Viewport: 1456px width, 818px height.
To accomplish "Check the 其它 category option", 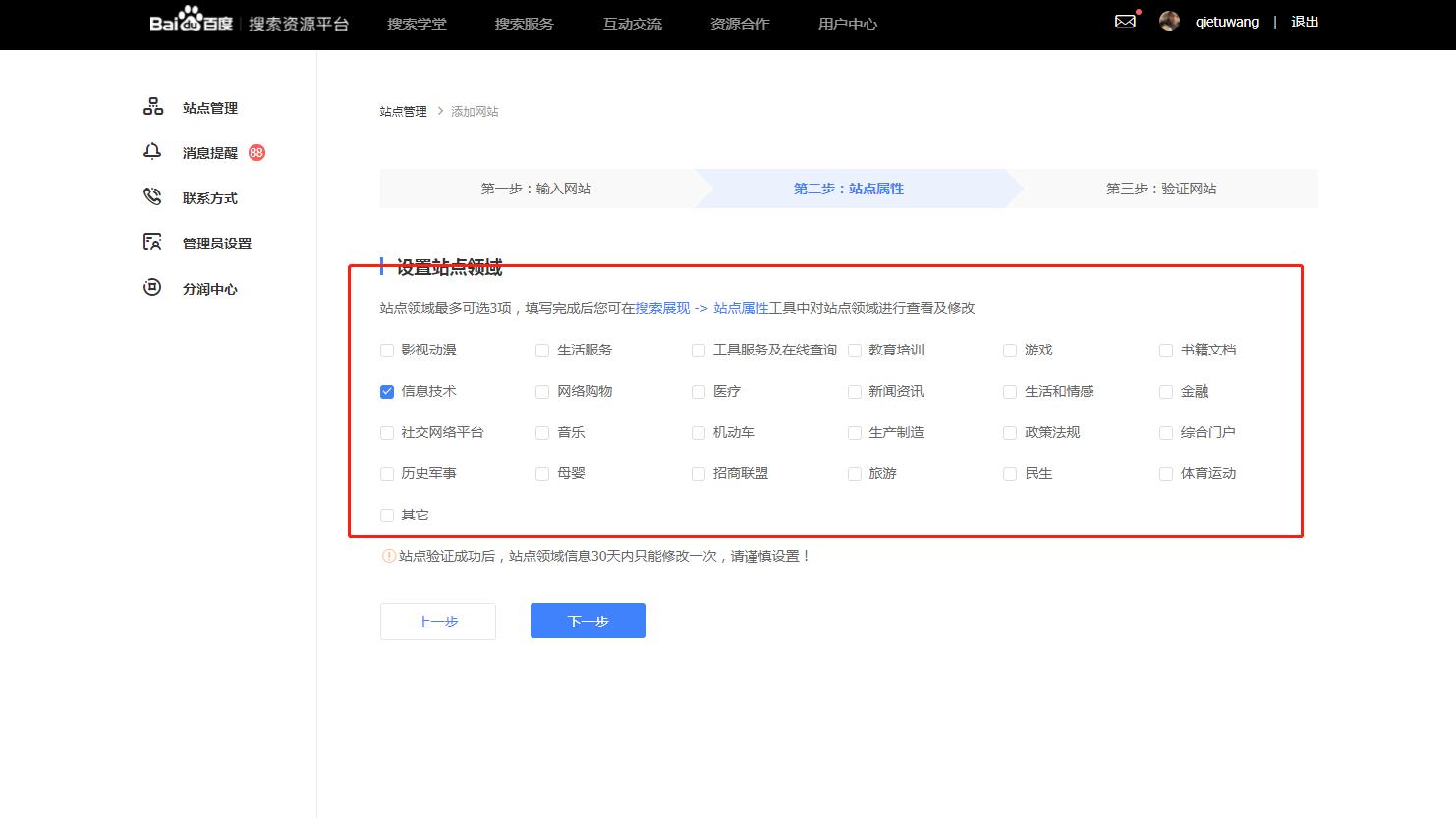I will (x=387, y=515).
